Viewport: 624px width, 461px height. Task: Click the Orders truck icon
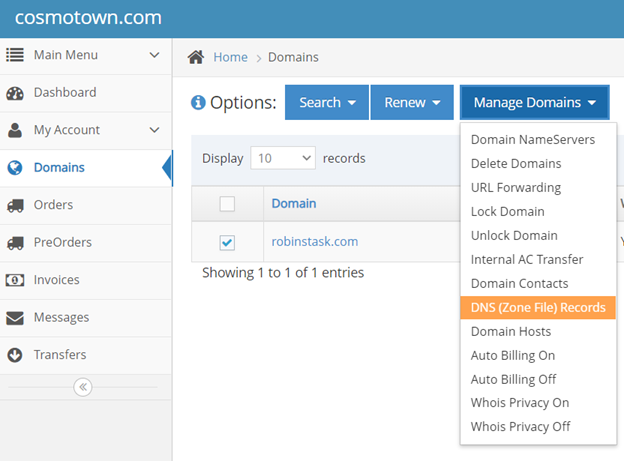[x=15, y=205]
